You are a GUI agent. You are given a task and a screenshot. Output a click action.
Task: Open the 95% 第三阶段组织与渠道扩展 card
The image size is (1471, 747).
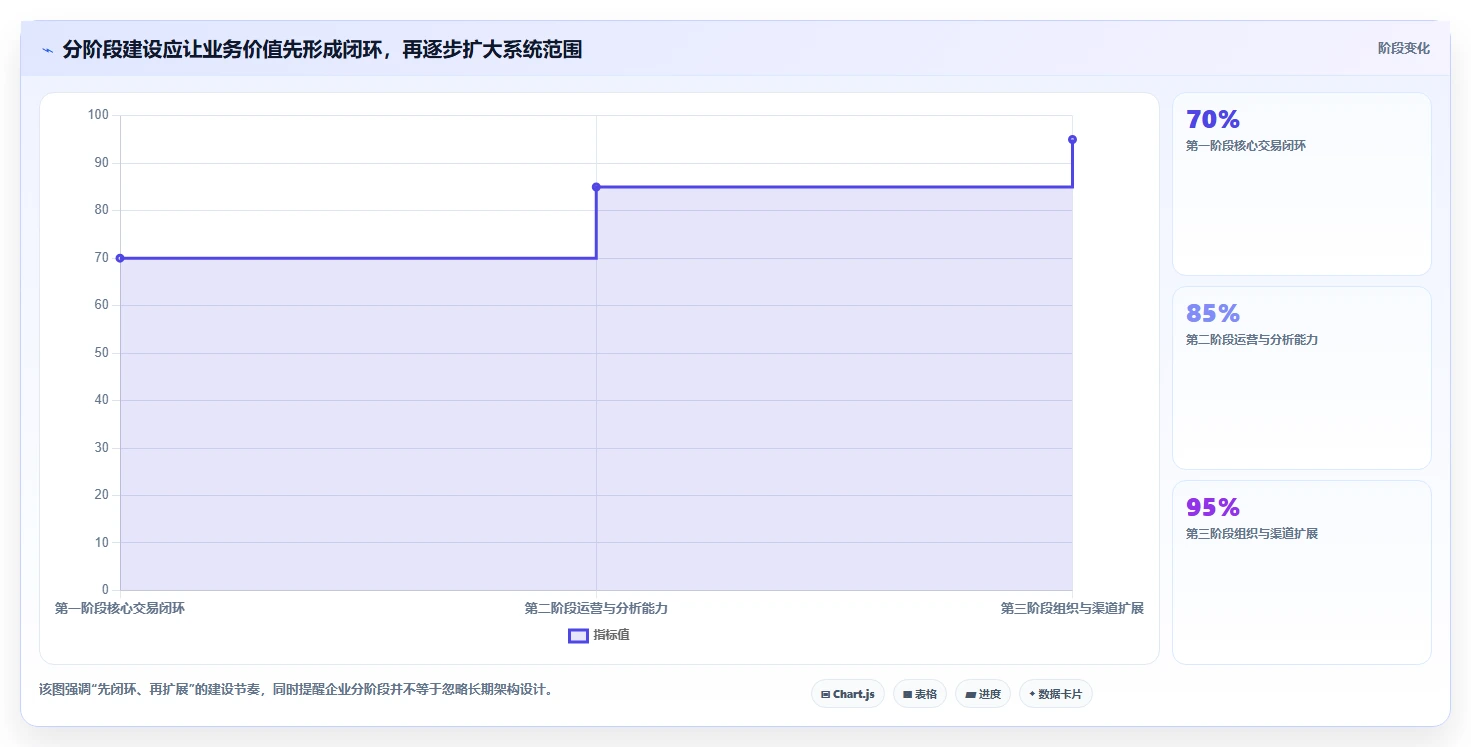(1302, 572)
